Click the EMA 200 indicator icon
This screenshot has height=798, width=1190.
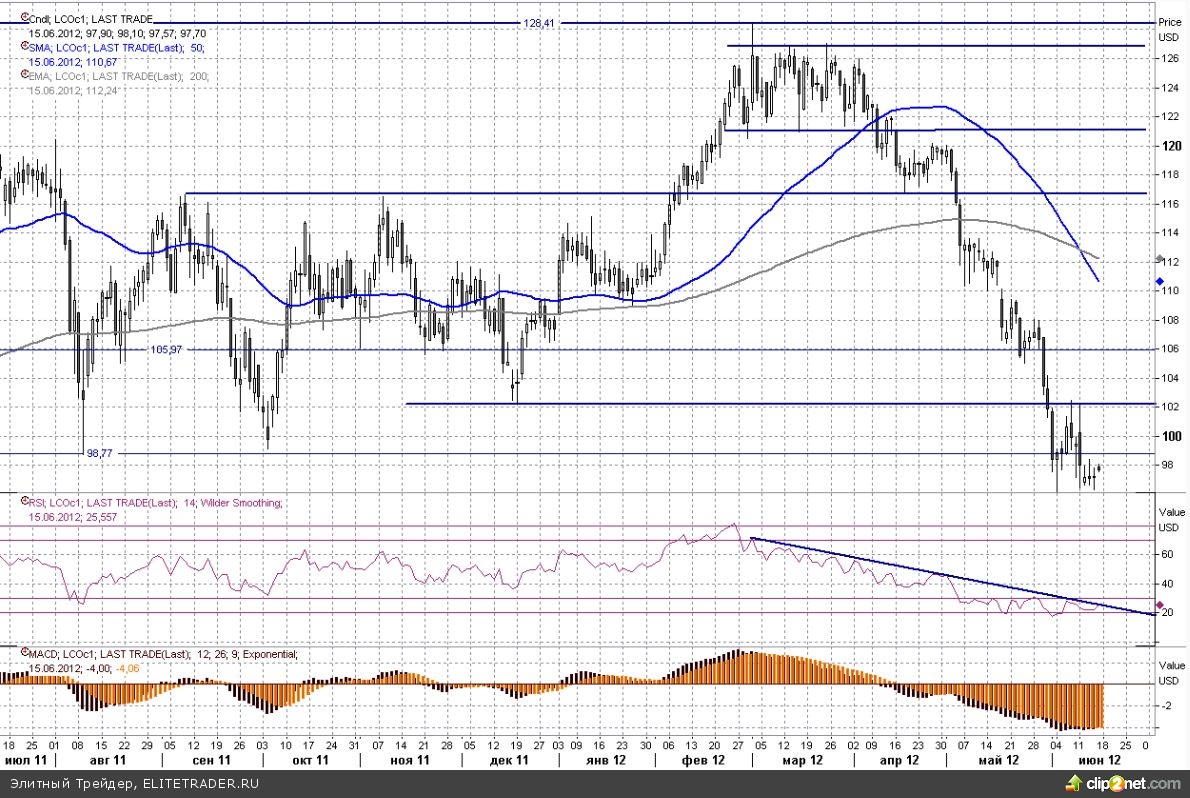point(23,75)
